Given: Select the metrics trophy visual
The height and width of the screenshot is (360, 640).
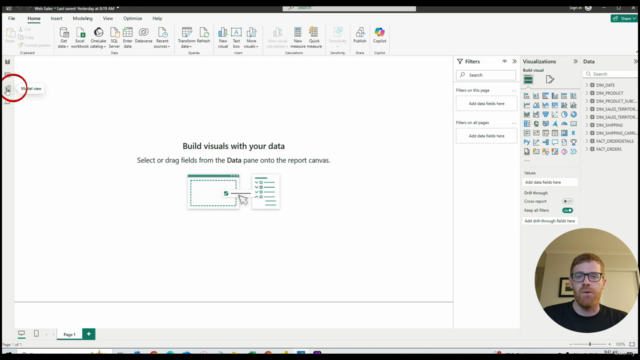Looking at the screenshot, I should pyautogui.click(x=573, y=142).
